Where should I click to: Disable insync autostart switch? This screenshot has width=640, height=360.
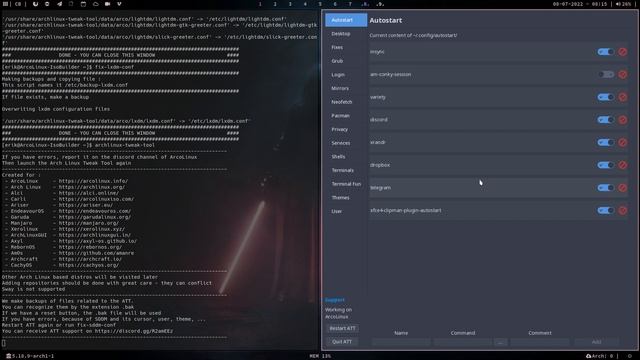pos(606,52)
